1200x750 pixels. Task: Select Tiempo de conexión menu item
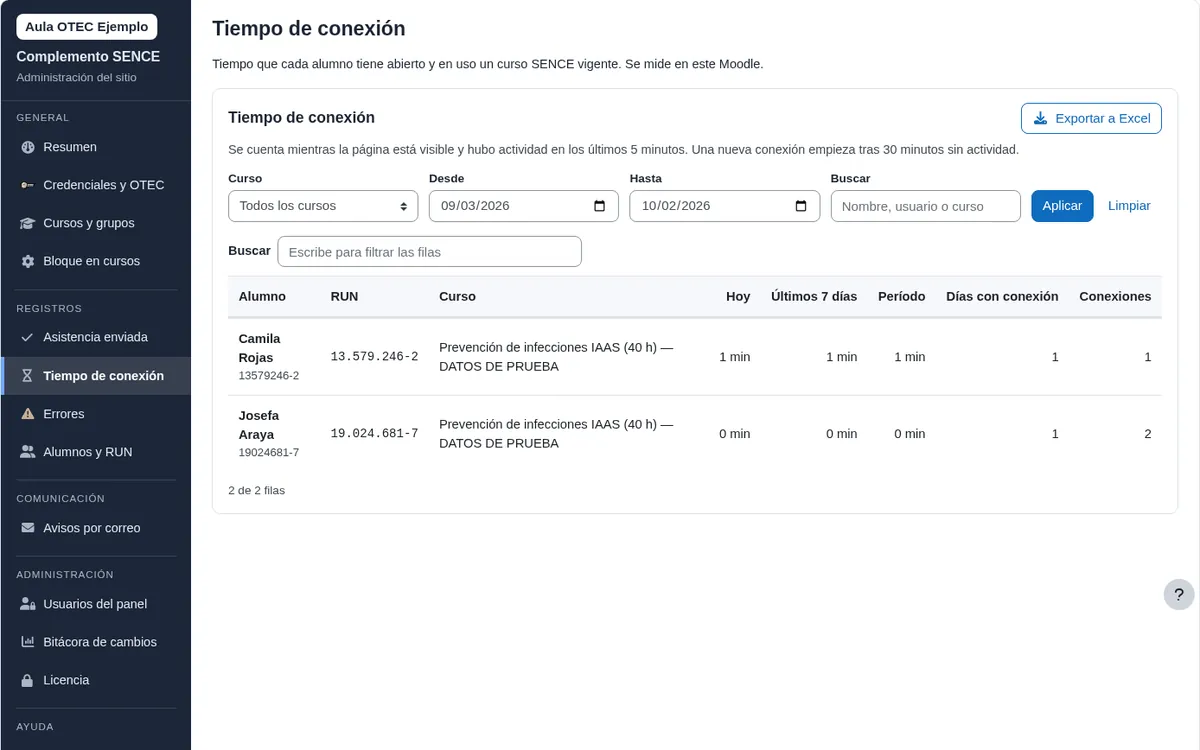pos(96,376)
